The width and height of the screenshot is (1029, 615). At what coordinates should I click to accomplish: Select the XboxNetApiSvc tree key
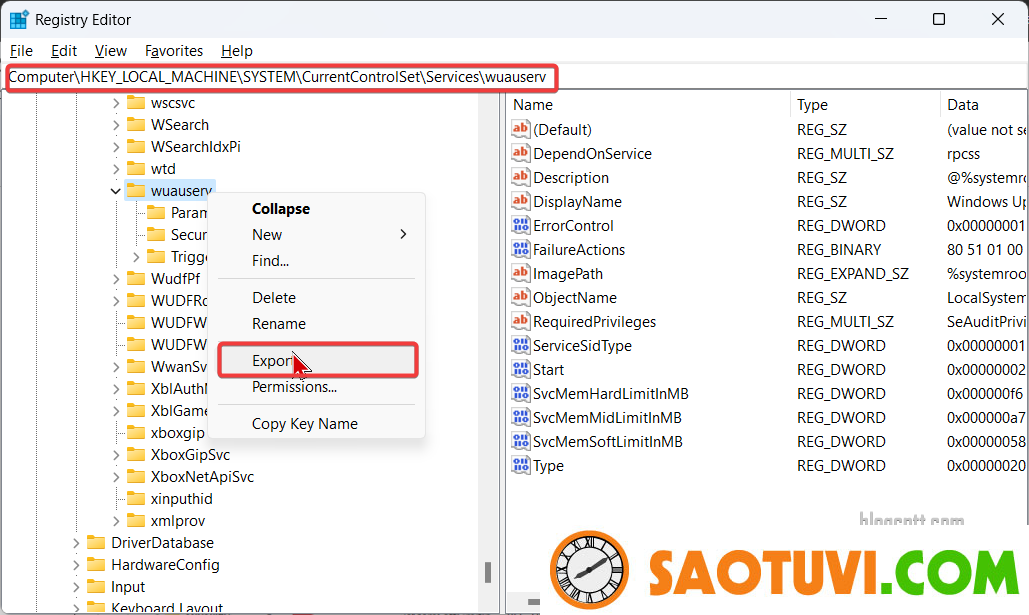pyautogui.click(x=202, y=477)
